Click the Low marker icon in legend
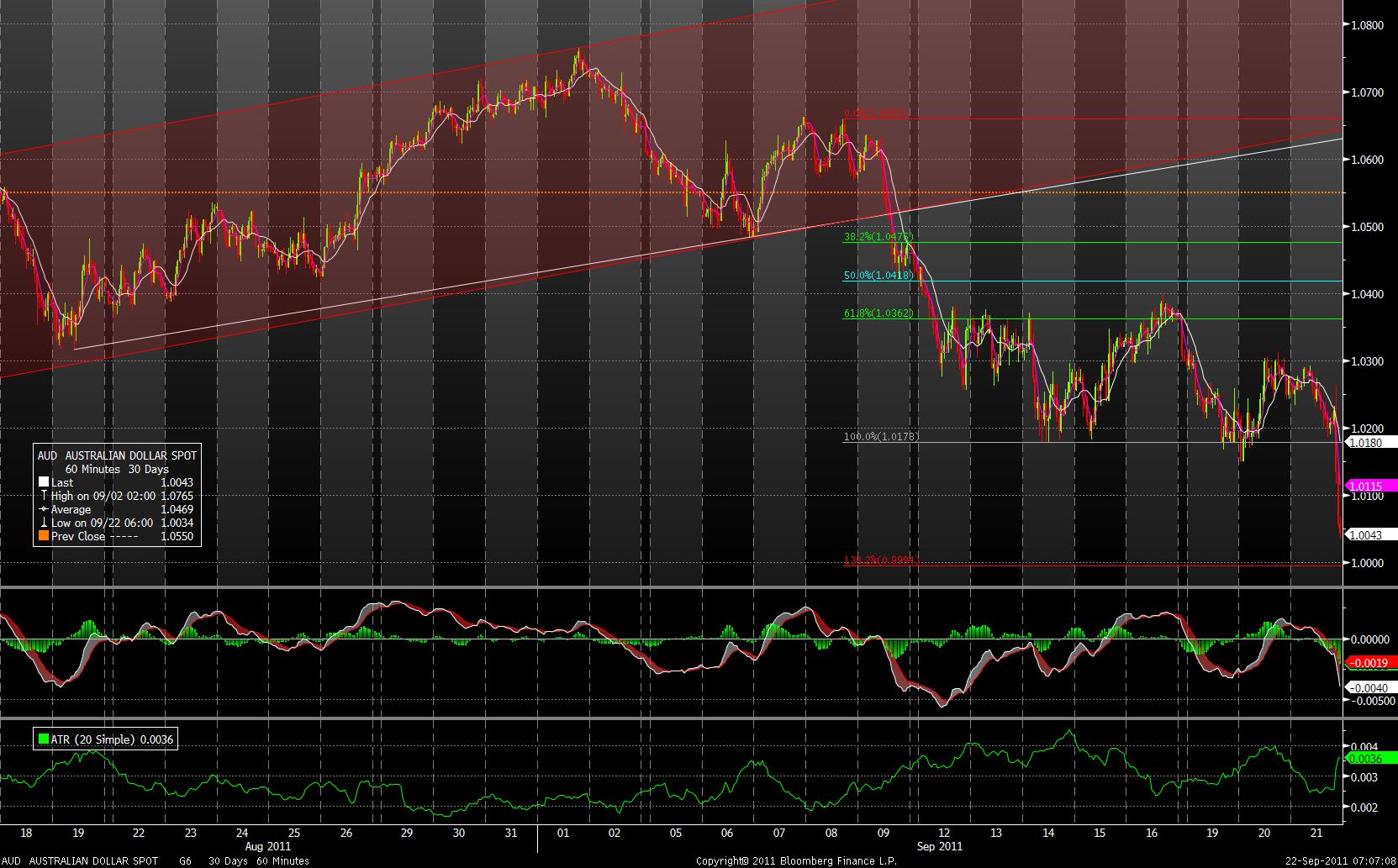The image size is (1398, 868). [44, 523]
